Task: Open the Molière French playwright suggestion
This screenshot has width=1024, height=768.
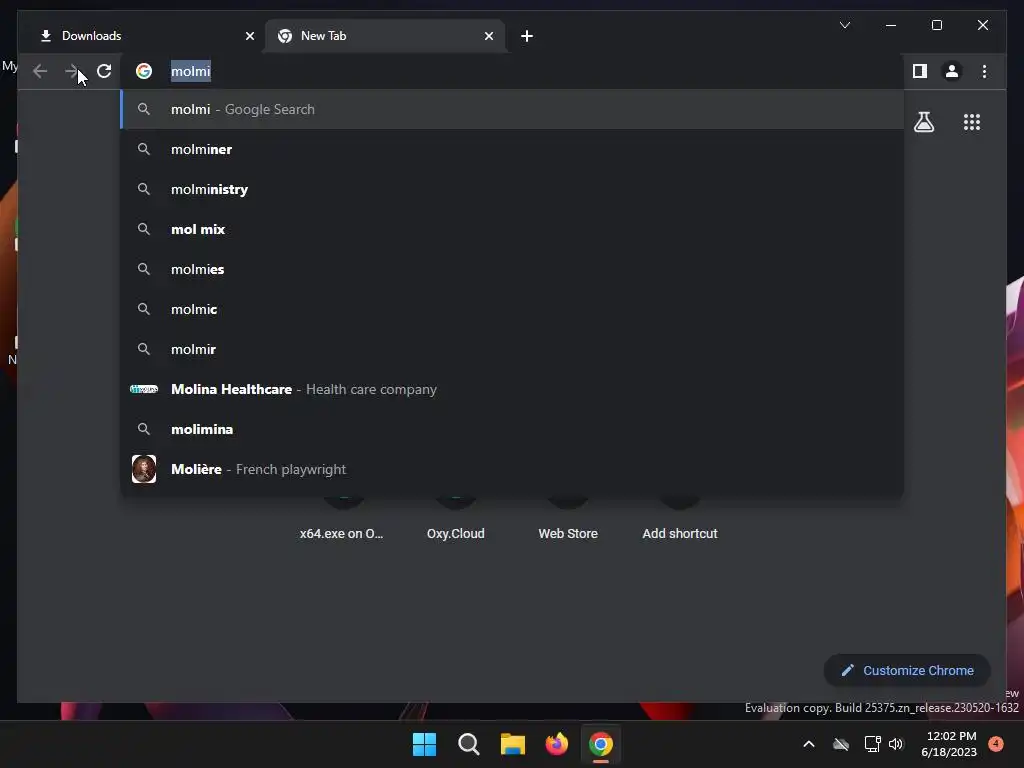Action: 512,470
